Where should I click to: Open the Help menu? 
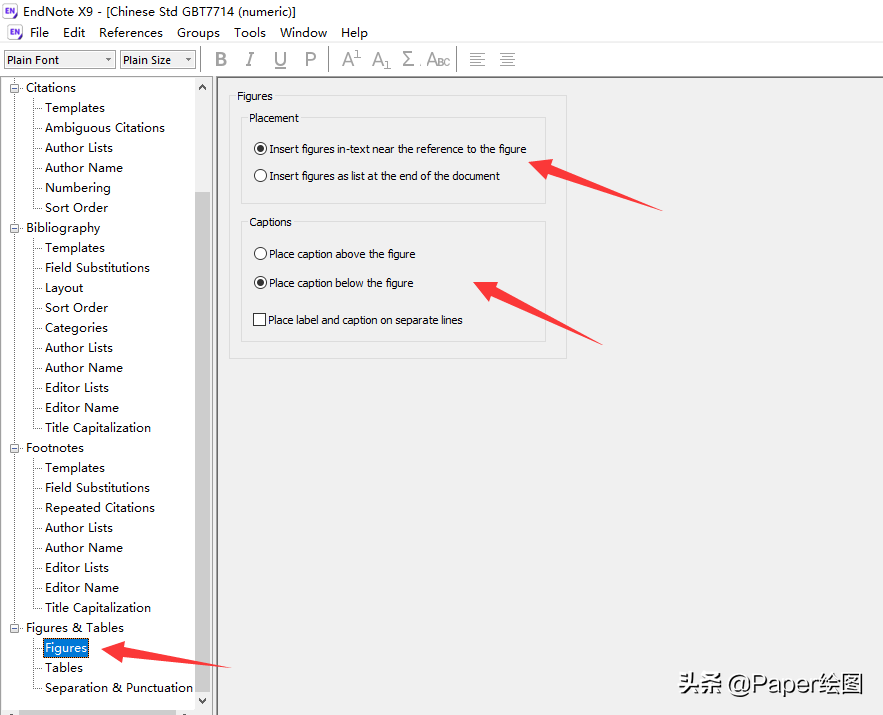tap(354, 33)
